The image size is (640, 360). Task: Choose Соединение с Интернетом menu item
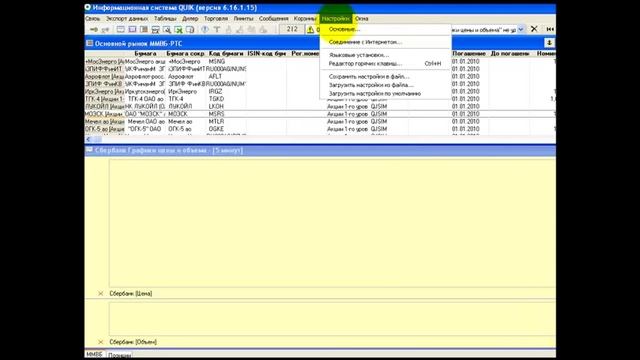385,42
